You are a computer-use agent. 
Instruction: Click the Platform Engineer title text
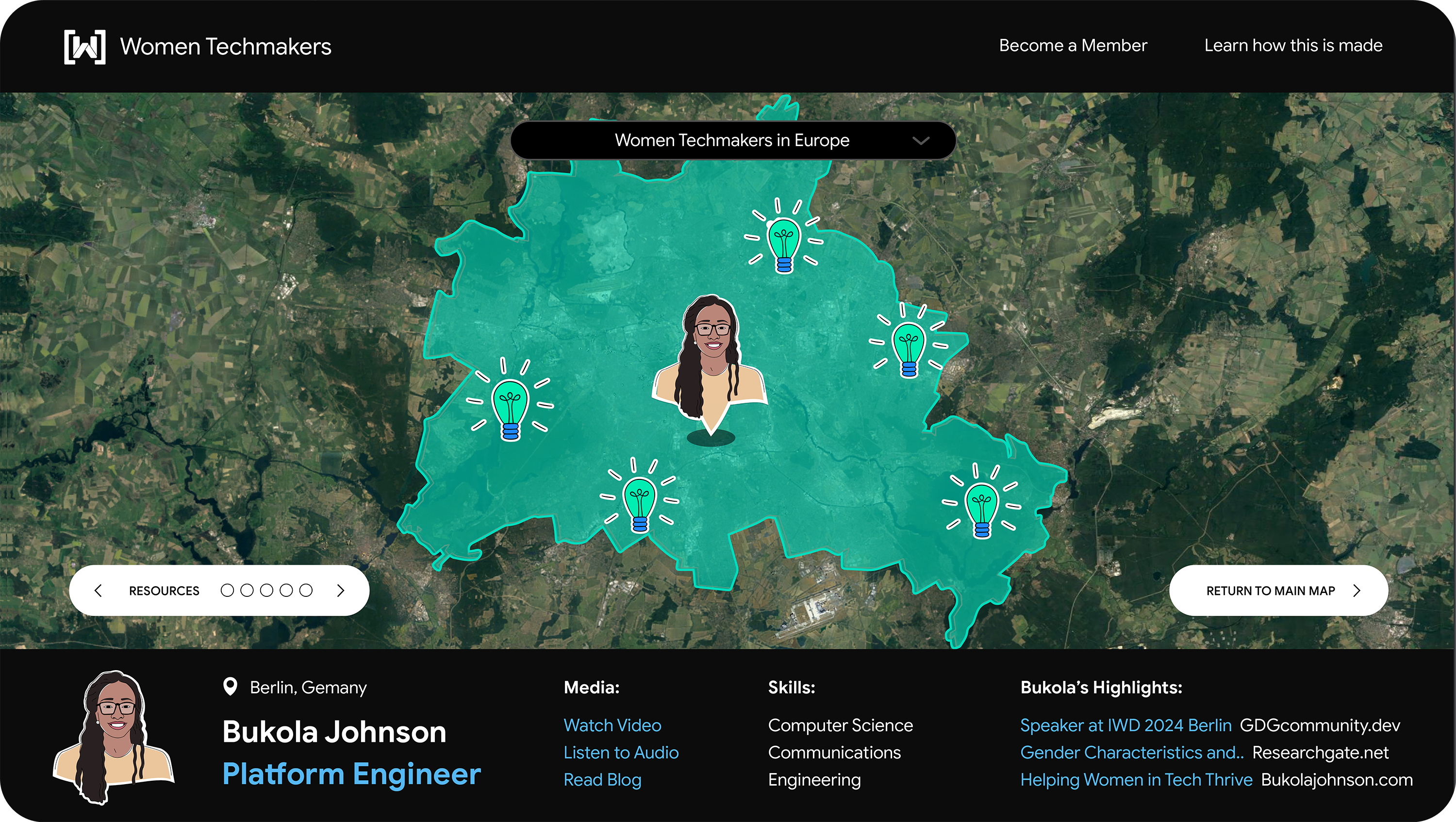[x=351, y=774]
